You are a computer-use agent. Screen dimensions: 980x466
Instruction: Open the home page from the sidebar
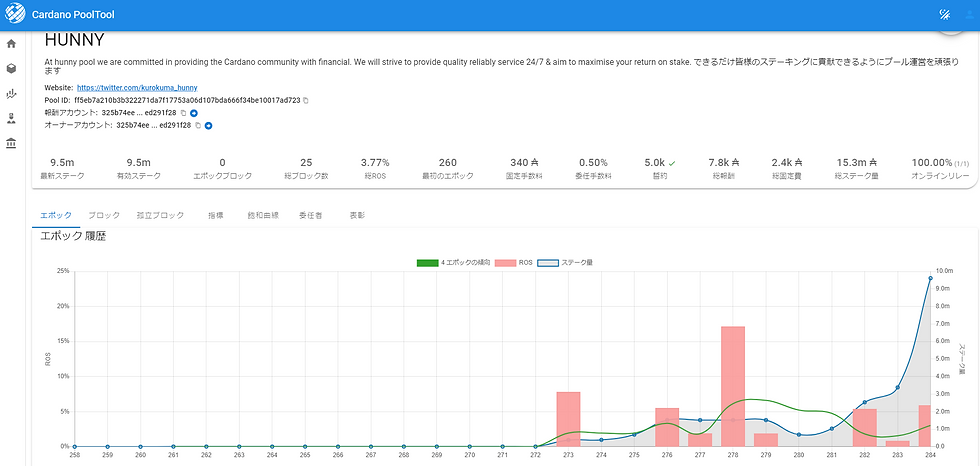click(x=11, y=44)
